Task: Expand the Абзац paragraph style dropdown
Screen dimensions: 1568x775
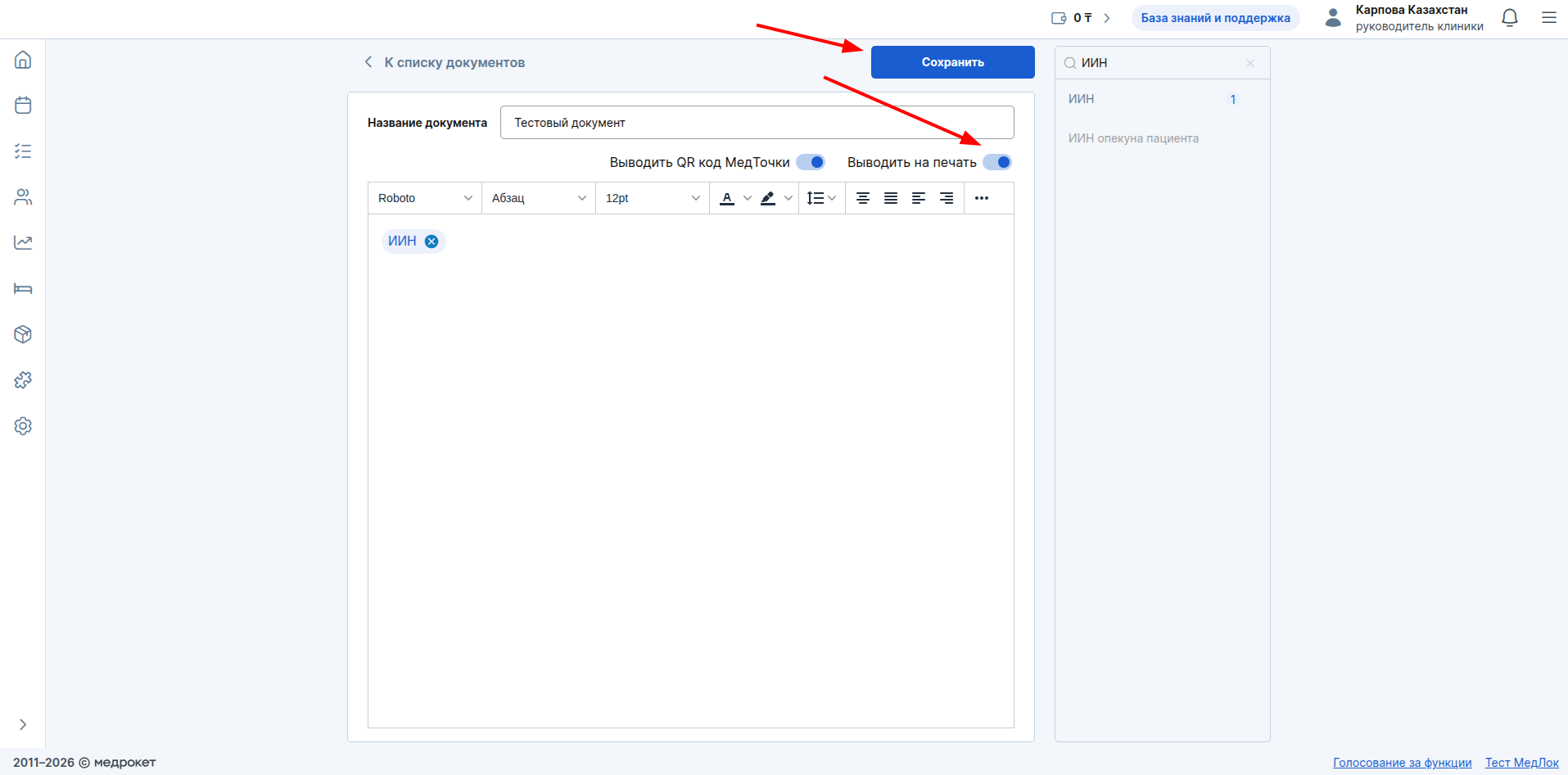Action: (x=538, y=198)
